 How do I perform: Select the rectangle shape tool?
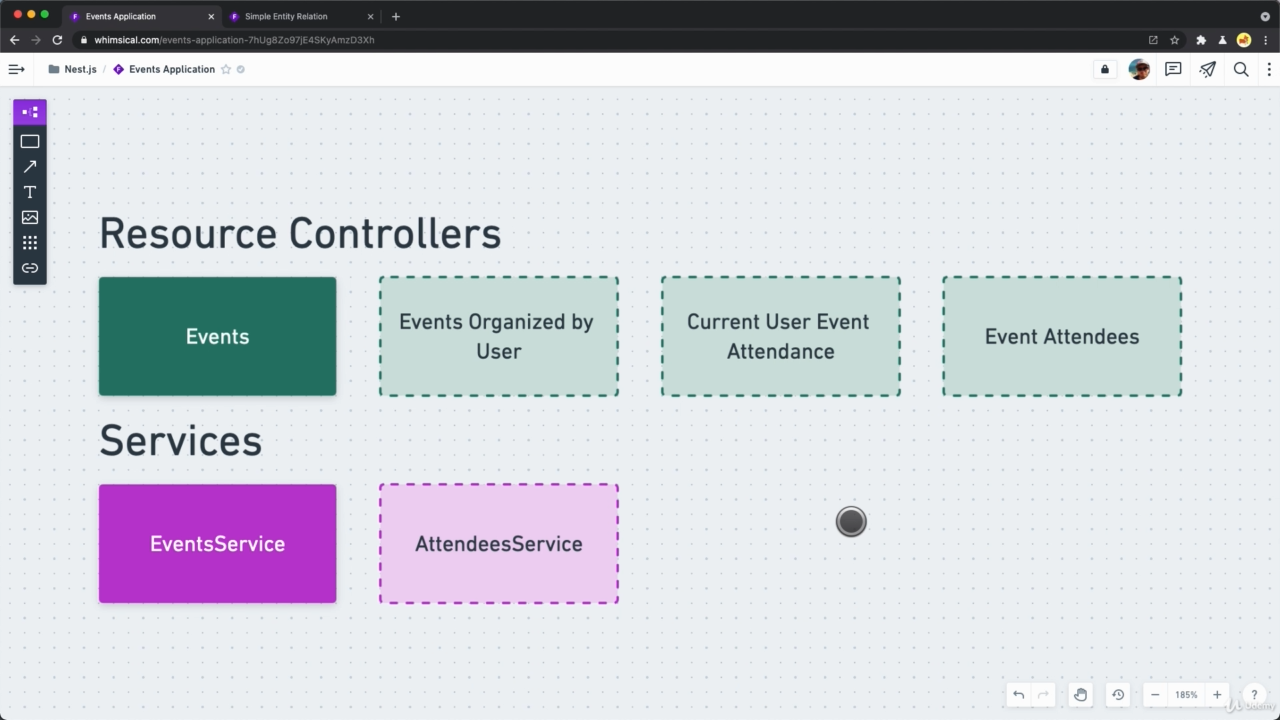30,142
